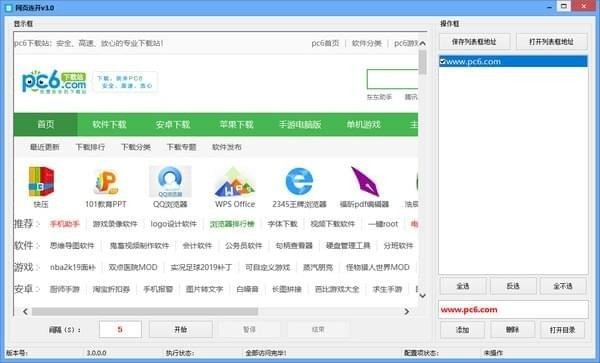The image size is (600, 363).
Task: Click the QQ浏览器 icon
Action: 170,182
